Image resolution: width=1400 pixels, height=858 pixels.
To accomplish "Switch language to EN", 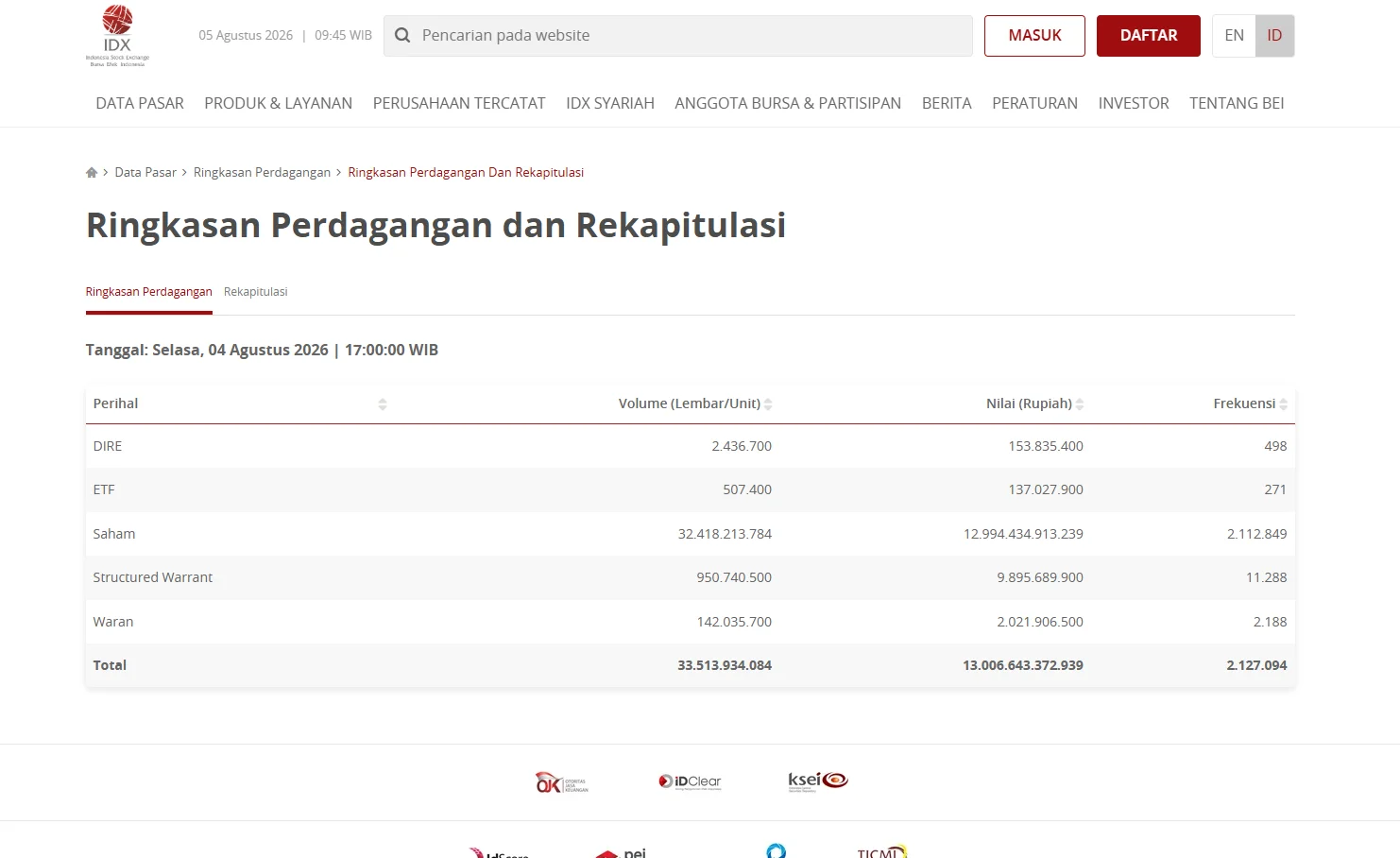I will 1234,36.
